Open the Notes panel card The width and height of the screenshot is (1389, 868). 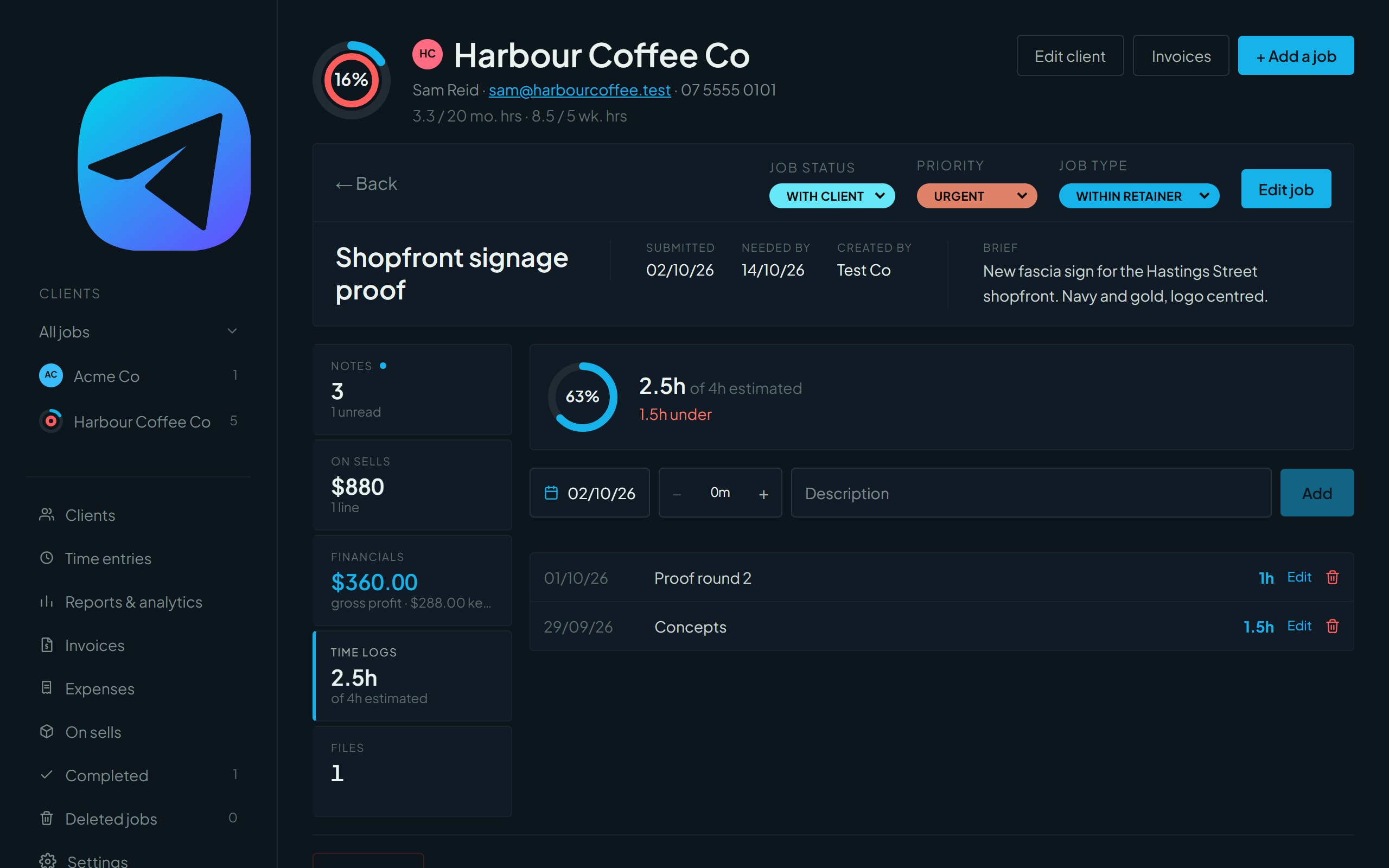[412, 389]
